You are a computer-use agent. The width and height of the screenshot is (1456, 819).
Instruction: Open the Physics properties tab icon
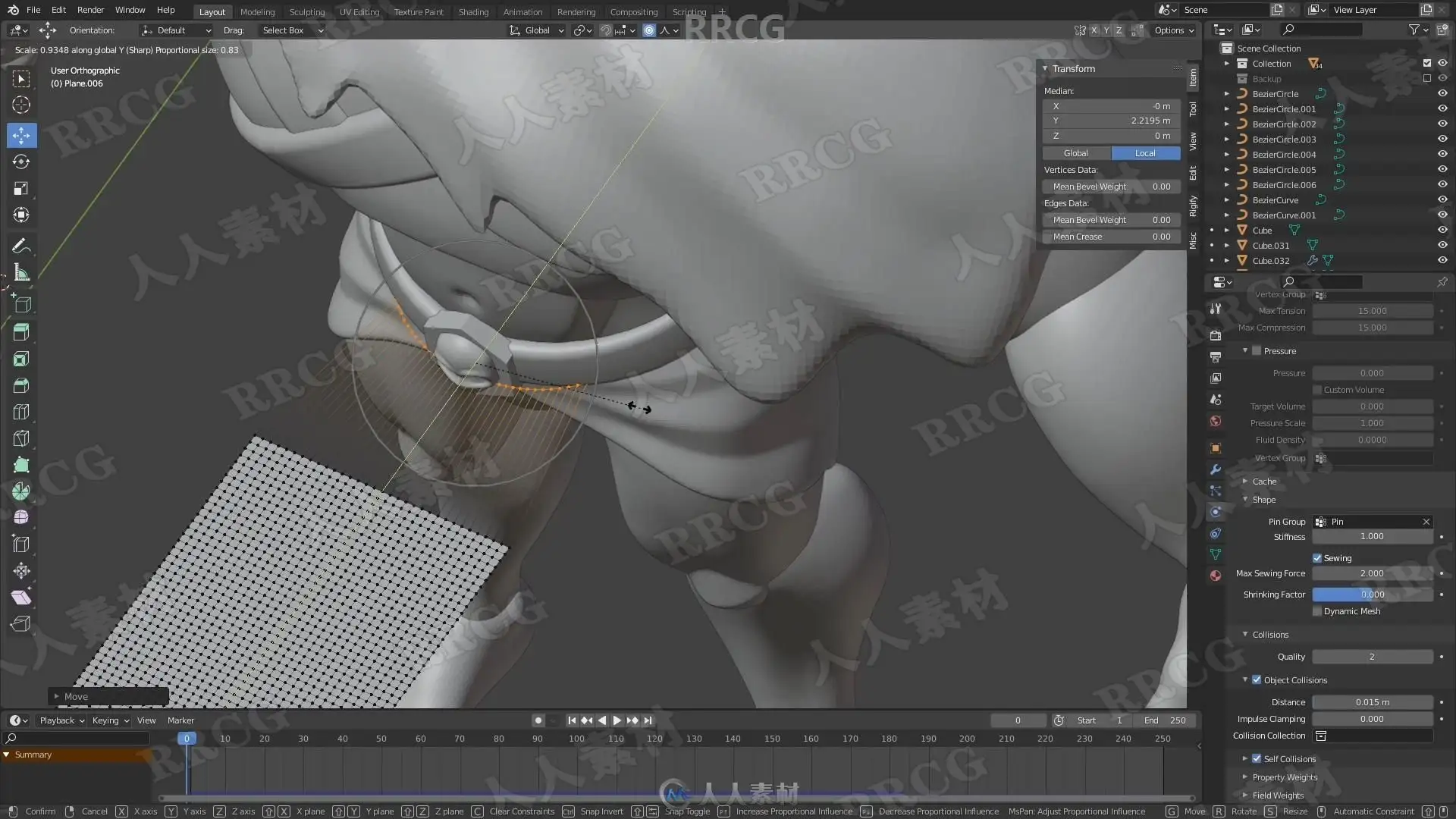[x=1216, y=512]
